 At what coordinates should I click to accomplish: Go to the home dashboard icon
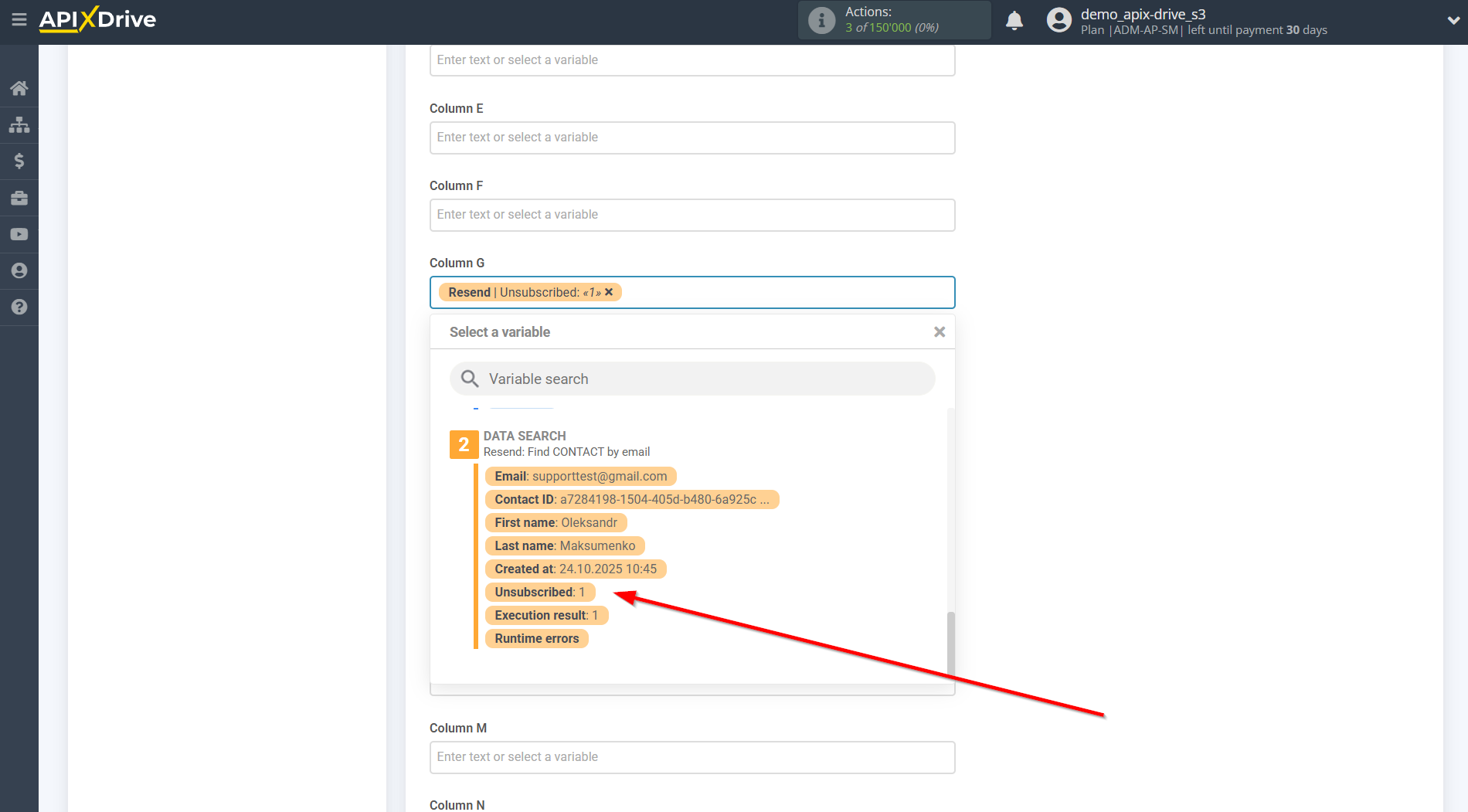[19, 88]
